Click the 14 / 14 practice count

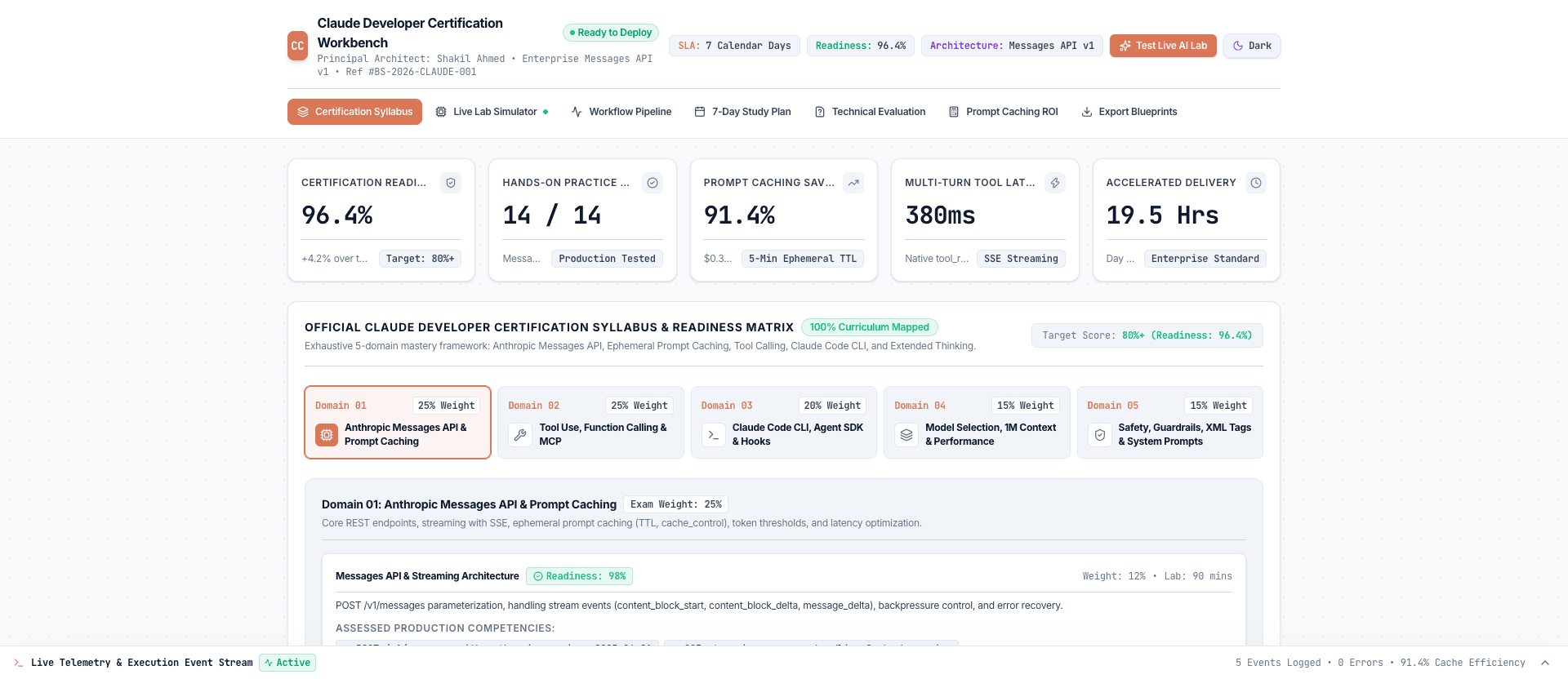pos(552,215)
